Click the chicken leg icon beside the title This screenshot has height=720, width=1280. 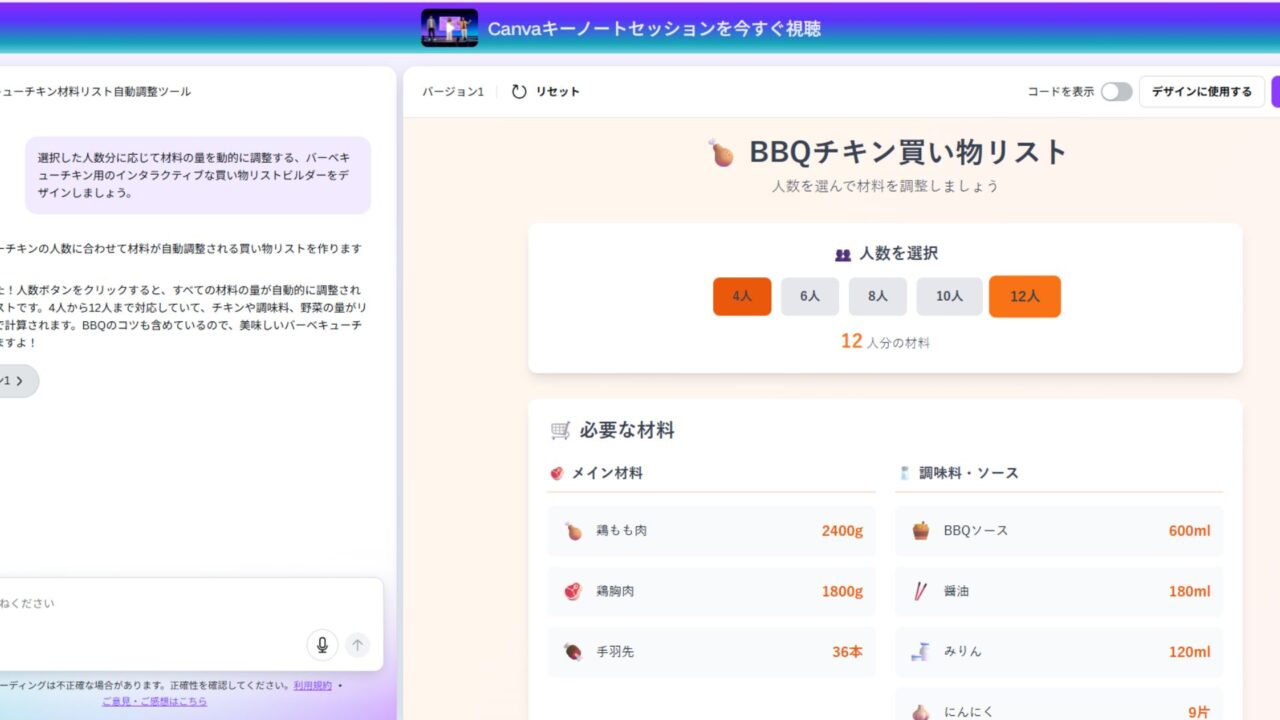[x=720, y=153]
